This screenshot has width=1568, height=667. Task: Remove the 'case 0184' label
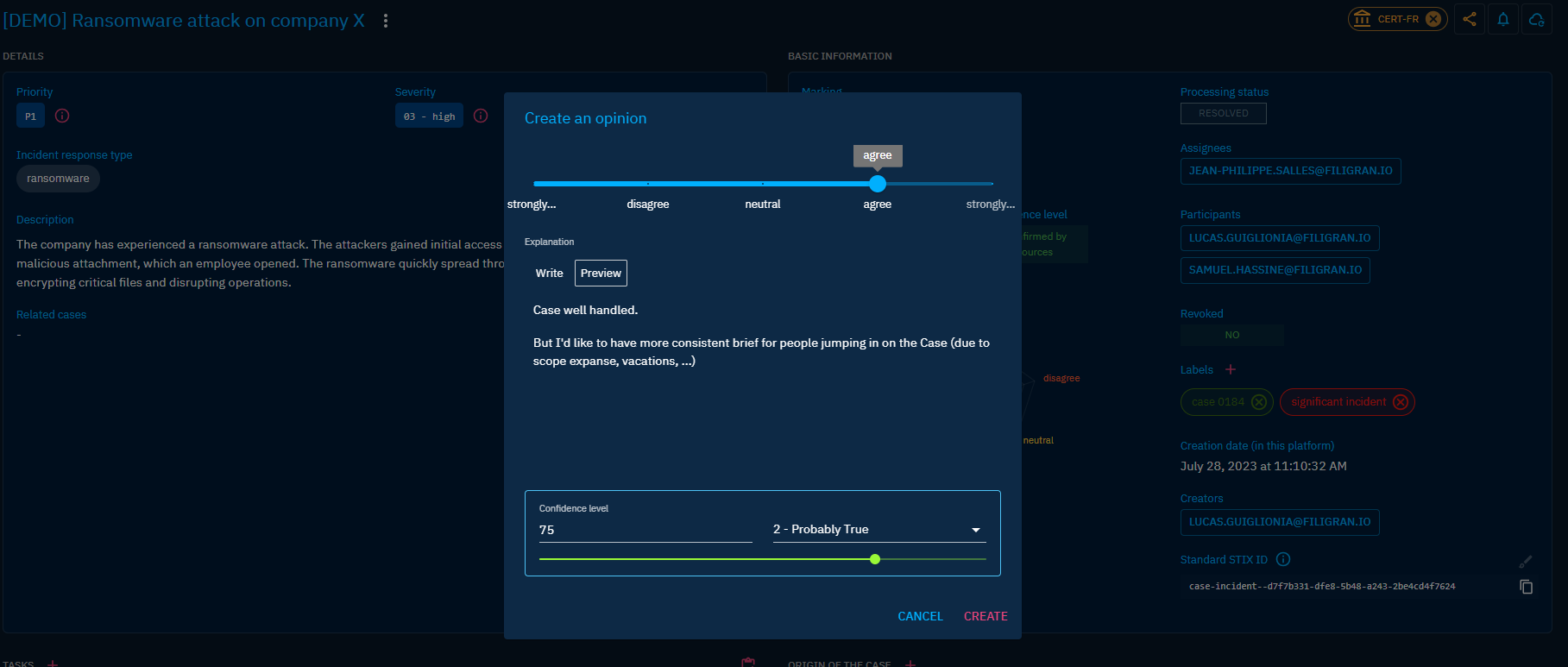(x=1259, y=402)
